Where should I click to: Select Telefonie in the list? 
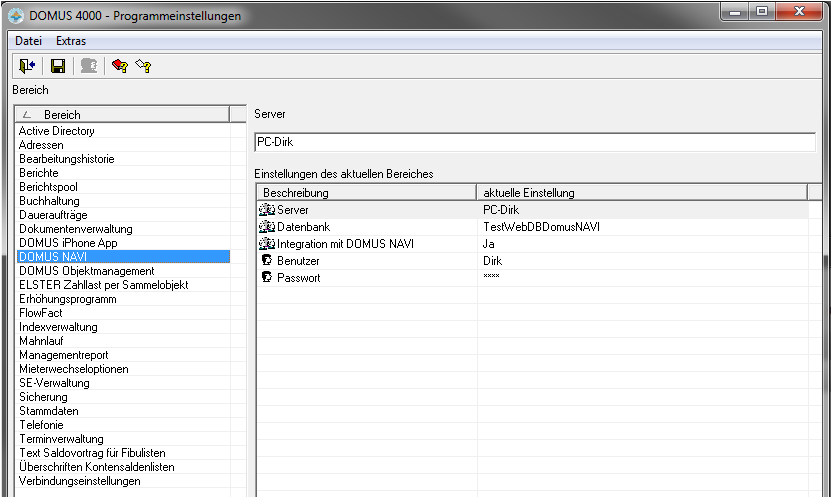(x=124, y=425)
